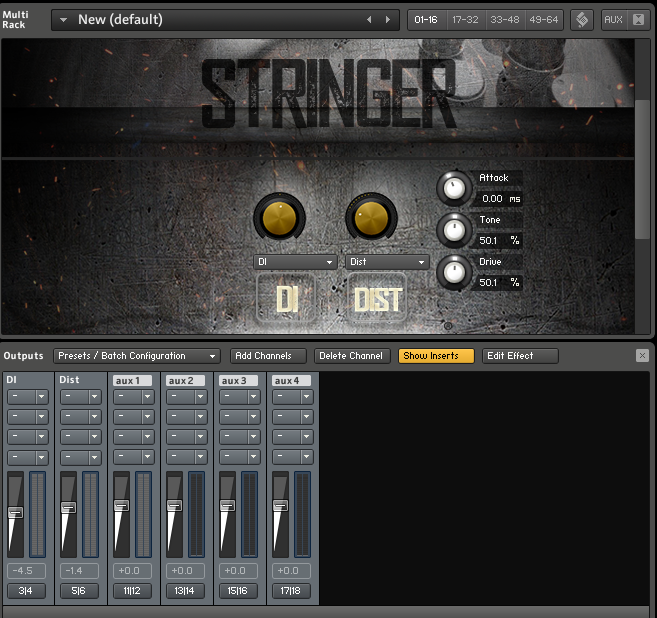Click the Dist channel fader handle

click(68, 508)
